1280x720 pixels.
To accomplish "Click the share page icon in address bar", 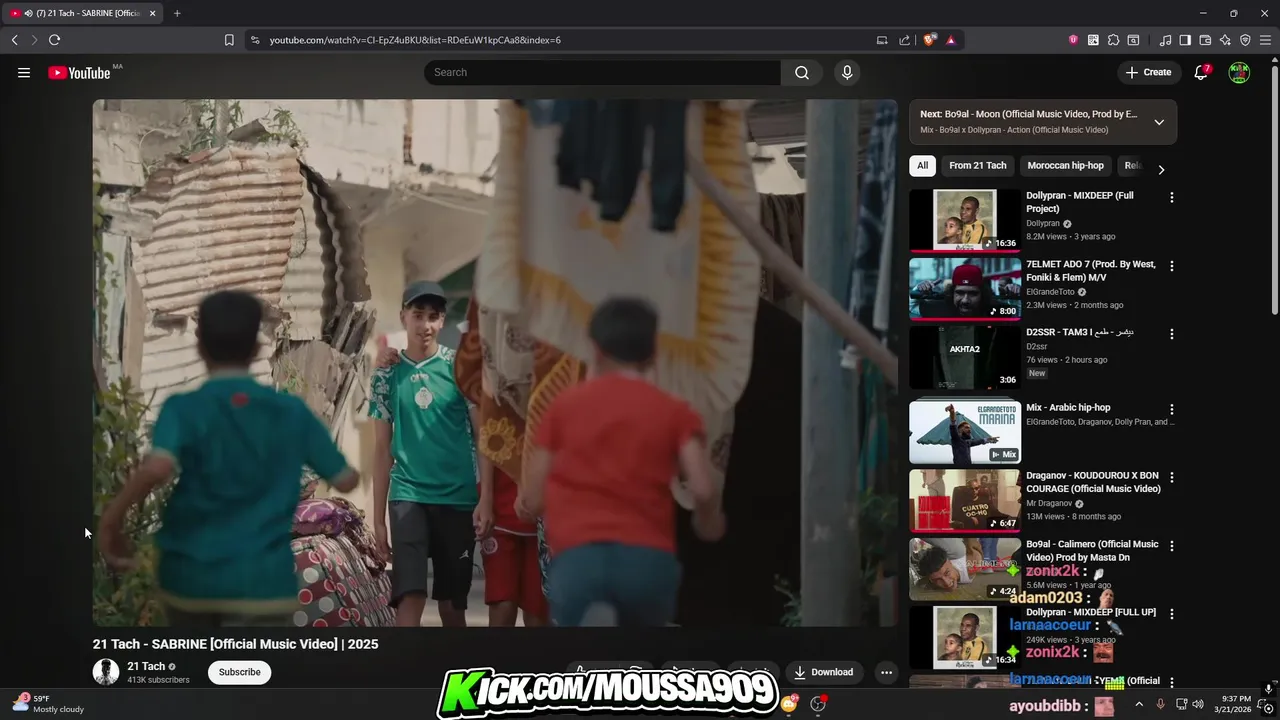I will [905, 40].
